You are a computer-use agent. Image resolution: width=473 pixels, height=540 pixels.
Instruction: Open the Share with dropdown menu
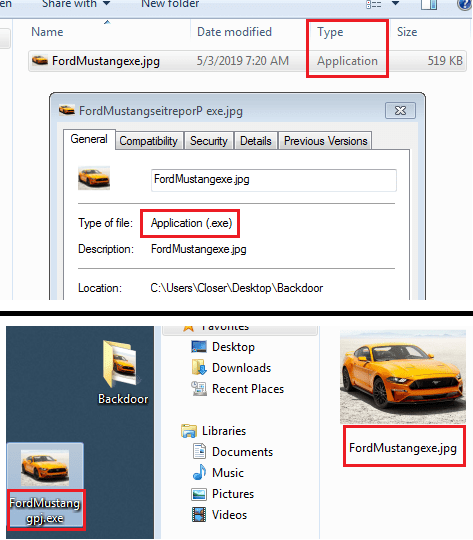pyautogui.click(x=76, y=4)
